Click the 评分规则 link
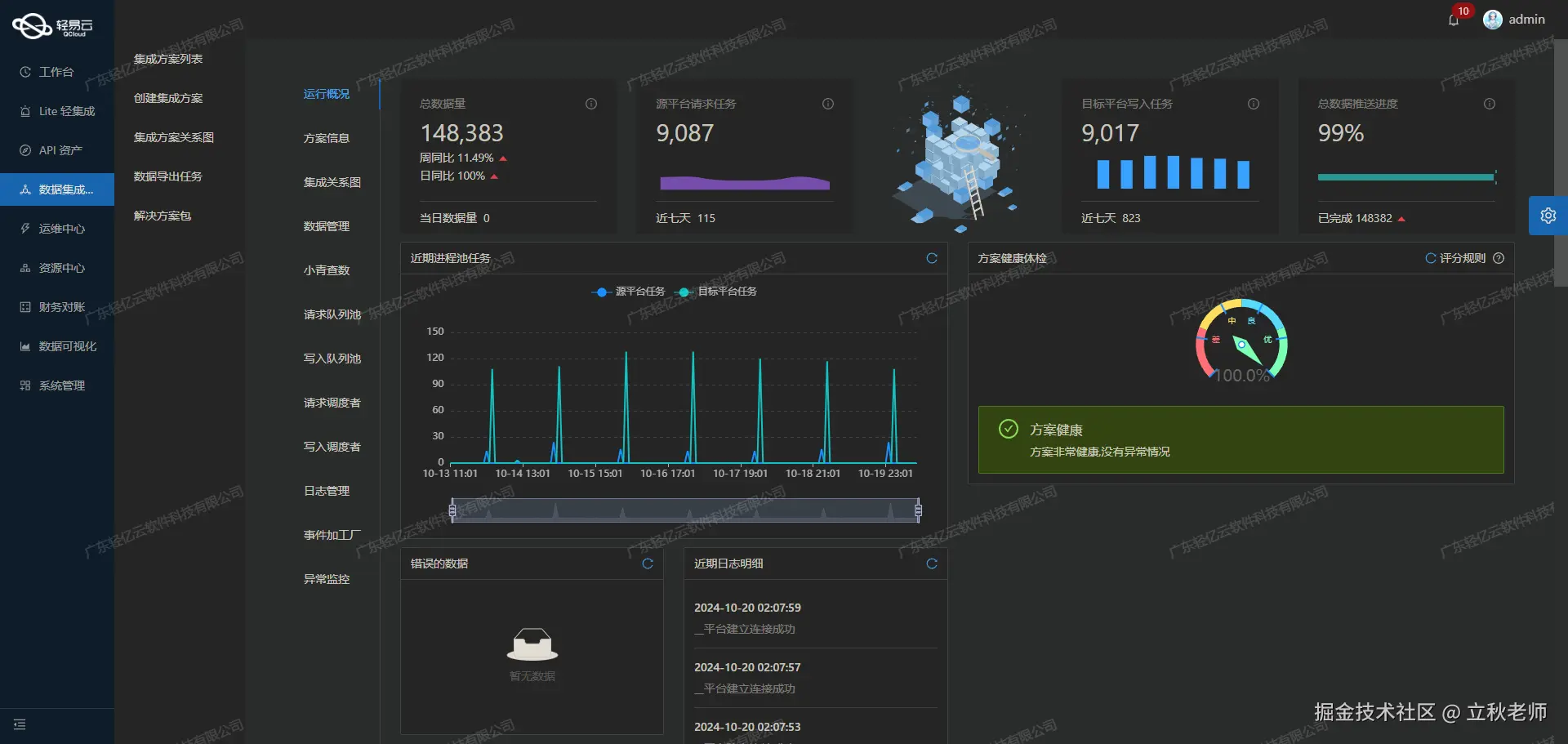Viewport: 1568px width, 744px height. (x=1462, y=258)
